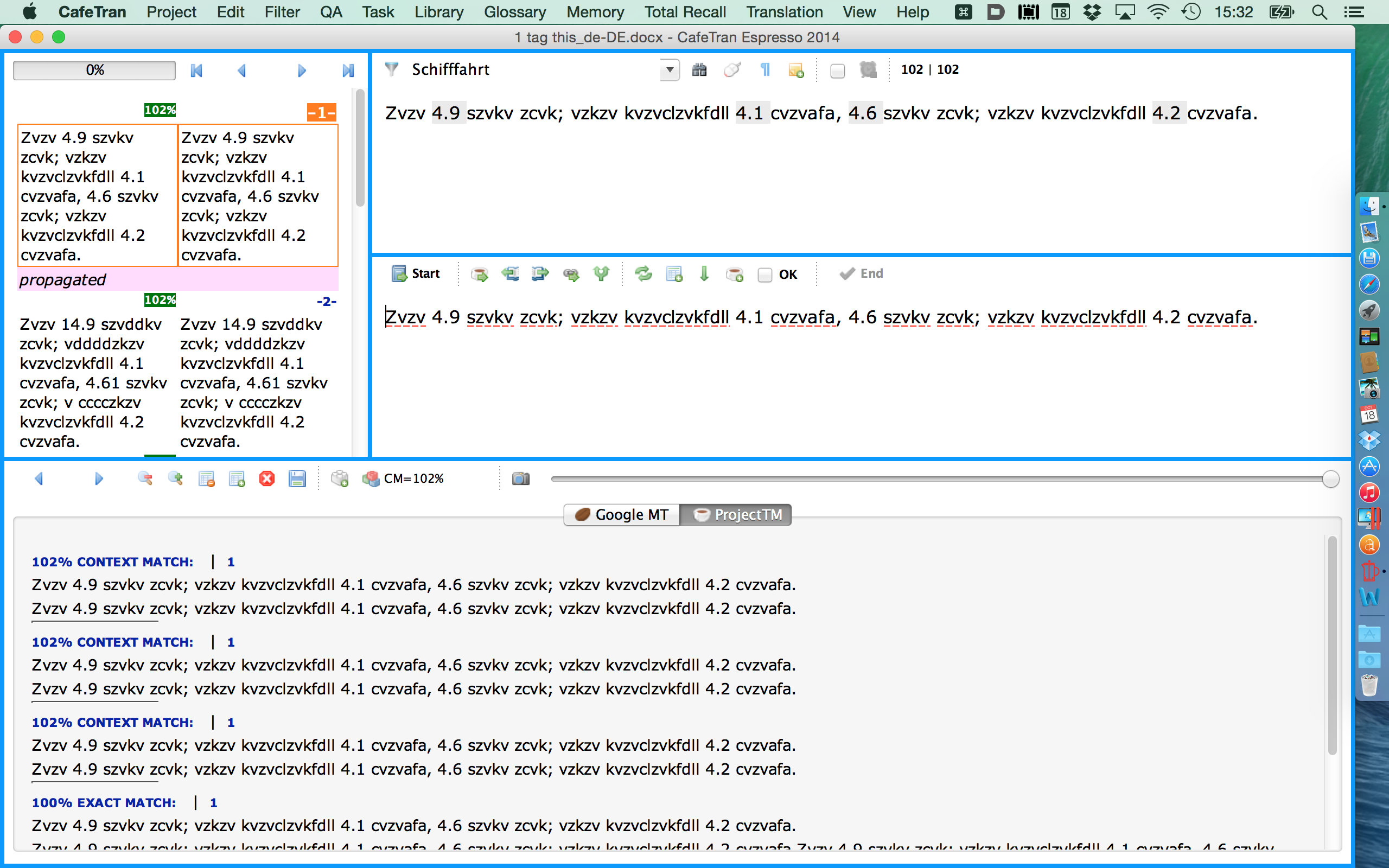Switch to the Google MT tab
Image resolution: width=1389 pixels, height=868 pixels.
point(622,514)
